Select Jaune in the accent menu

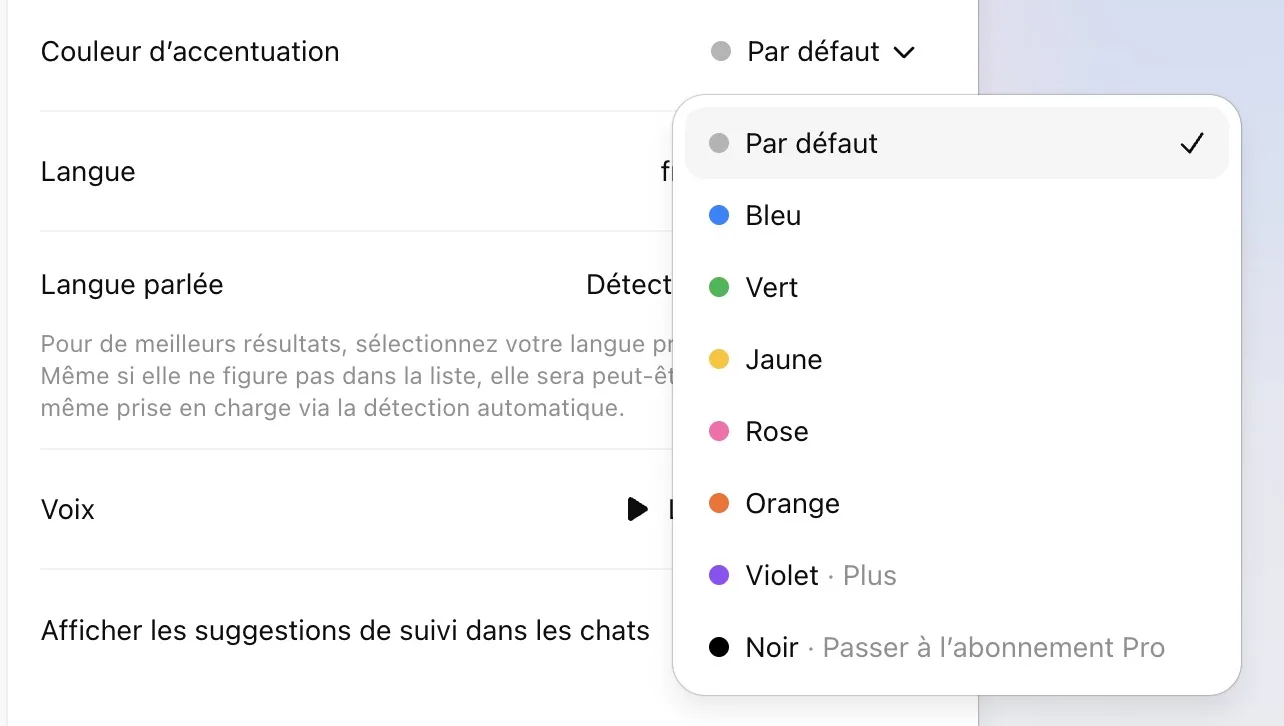point(783,359)
